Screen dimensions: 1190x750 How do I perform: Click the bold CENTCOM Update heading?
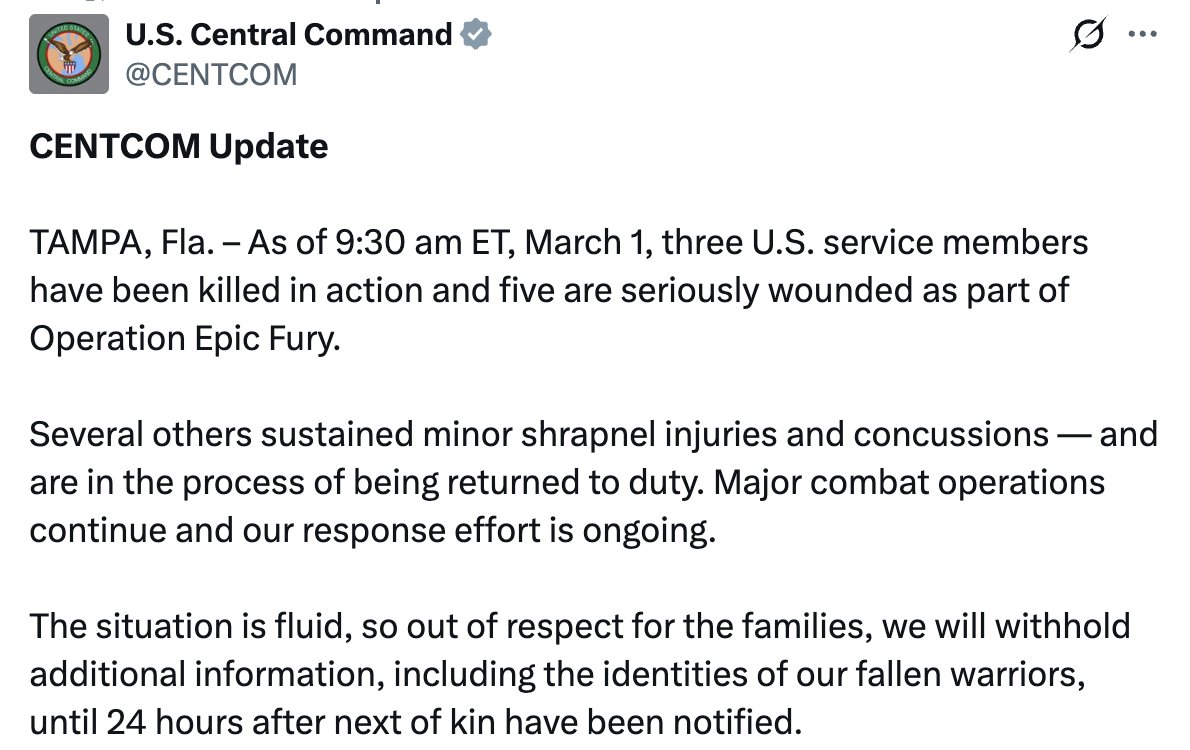pyautogui.click(x=179, y=147)
